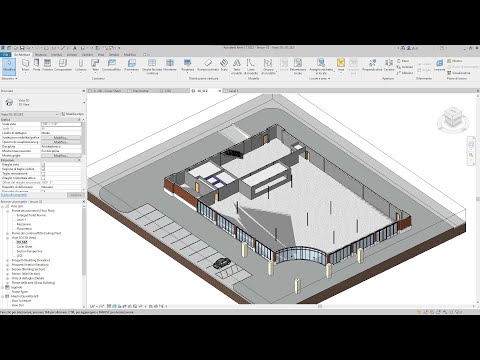
Task: Select the Assegna etichetta al locale tool
Action: point(321,66)
